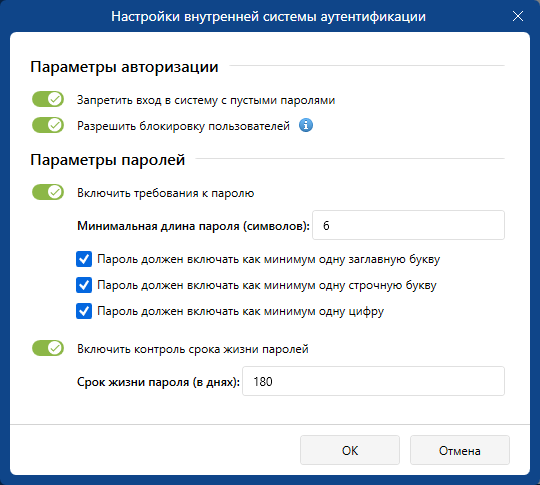Toggle the 'Включить требования к паролю' switch
This screenshot has width=540, height=485.
pos(48,192)
